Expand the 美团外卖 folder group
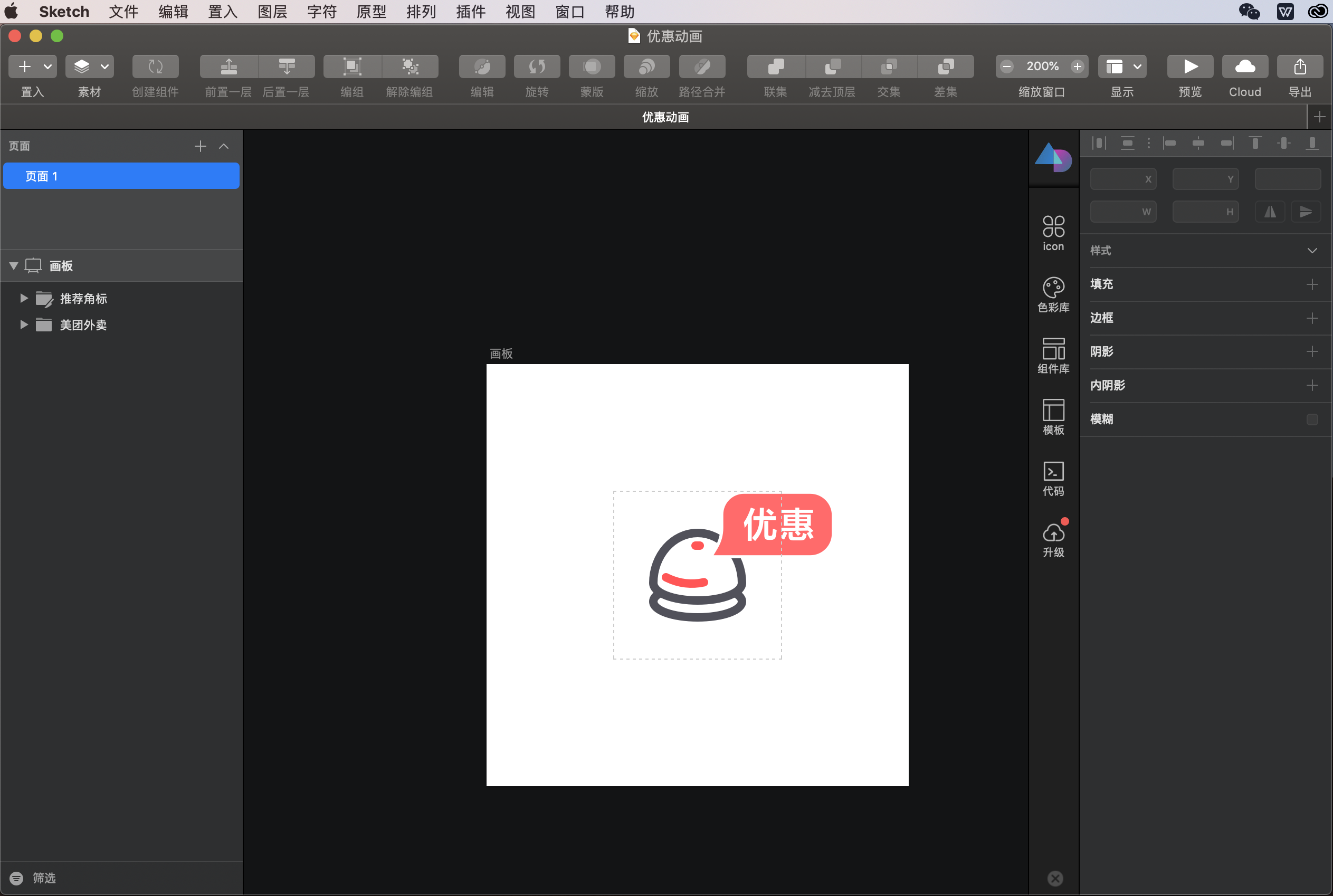1333x896 pixels. 23,325
